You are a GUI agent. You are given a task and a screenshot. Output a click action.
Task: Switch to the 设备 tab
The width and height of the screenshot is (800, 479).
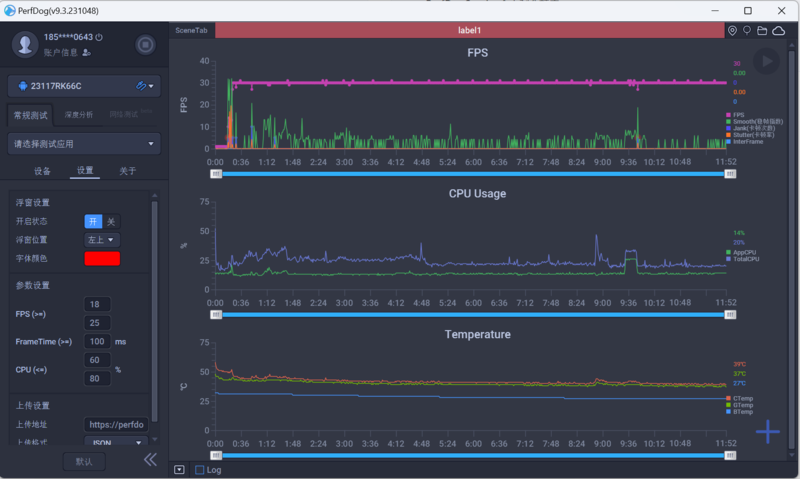coord(42,171)
